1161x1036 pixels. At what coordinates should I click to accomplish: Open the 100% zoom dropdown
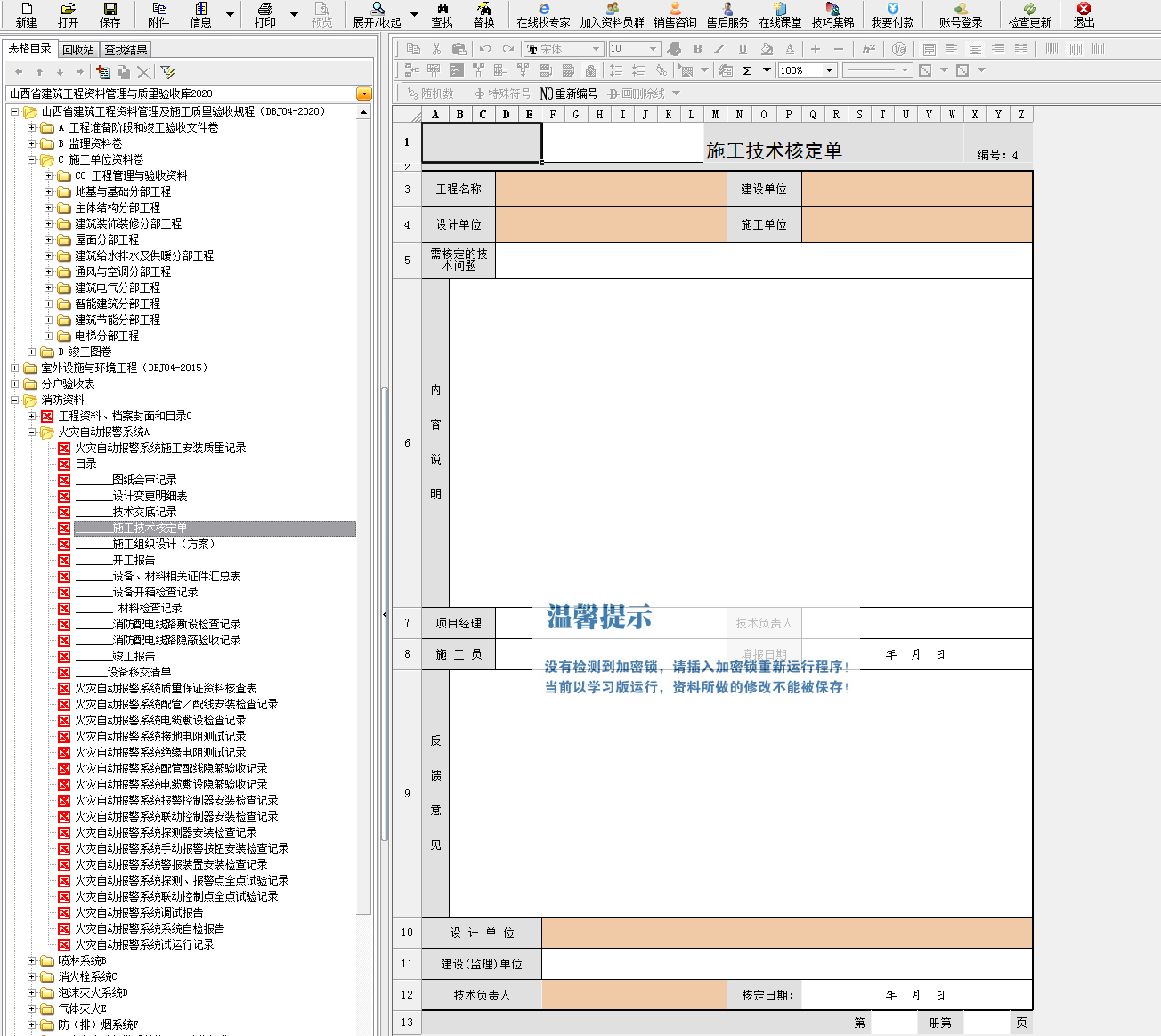tap(829, 70)
